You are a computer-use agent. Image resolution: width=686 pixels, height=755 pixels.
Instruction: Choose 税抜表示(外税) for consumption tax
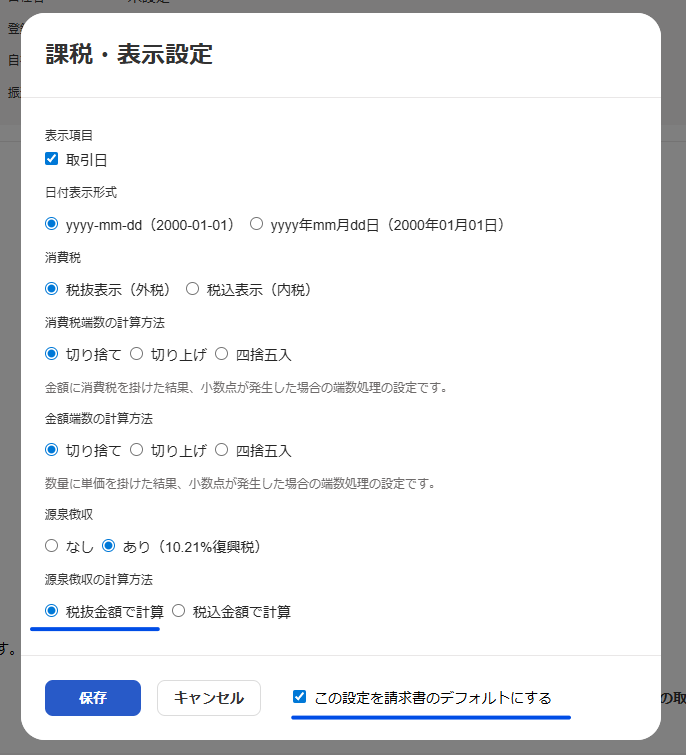(52, 289)
